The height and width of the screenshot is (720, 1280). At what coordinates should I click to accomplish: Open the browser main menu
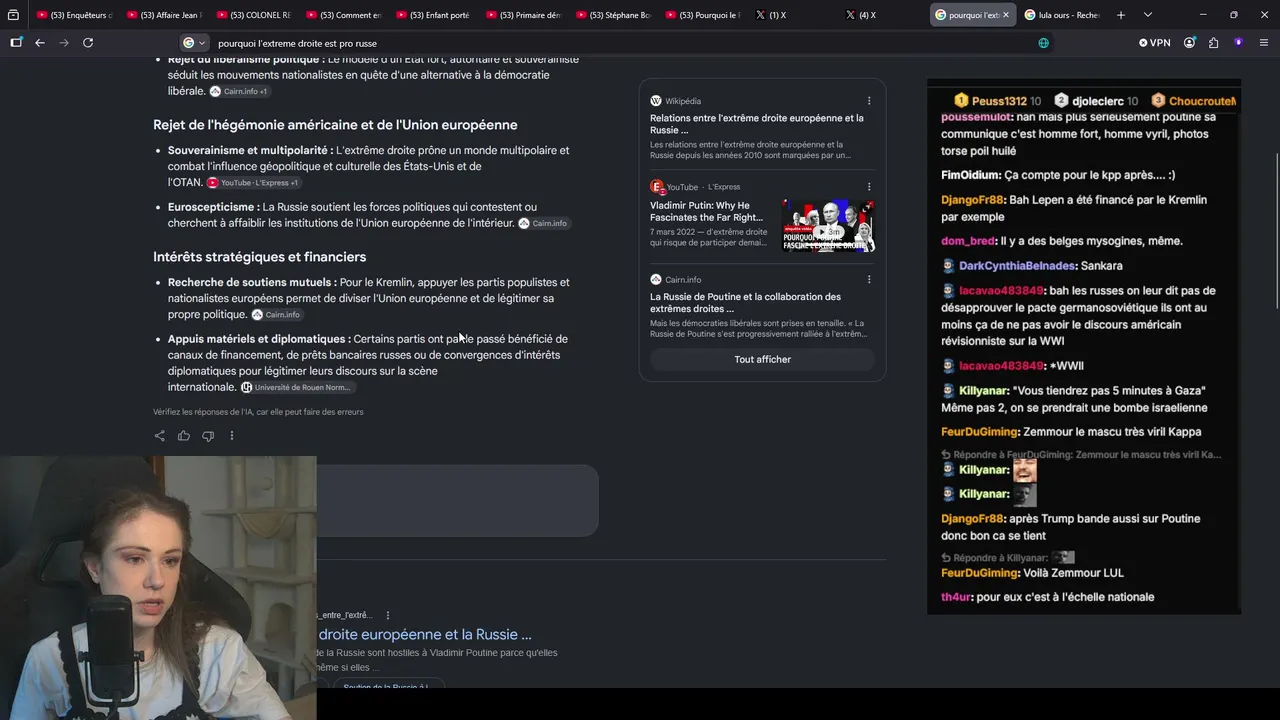coord(1264,43)
